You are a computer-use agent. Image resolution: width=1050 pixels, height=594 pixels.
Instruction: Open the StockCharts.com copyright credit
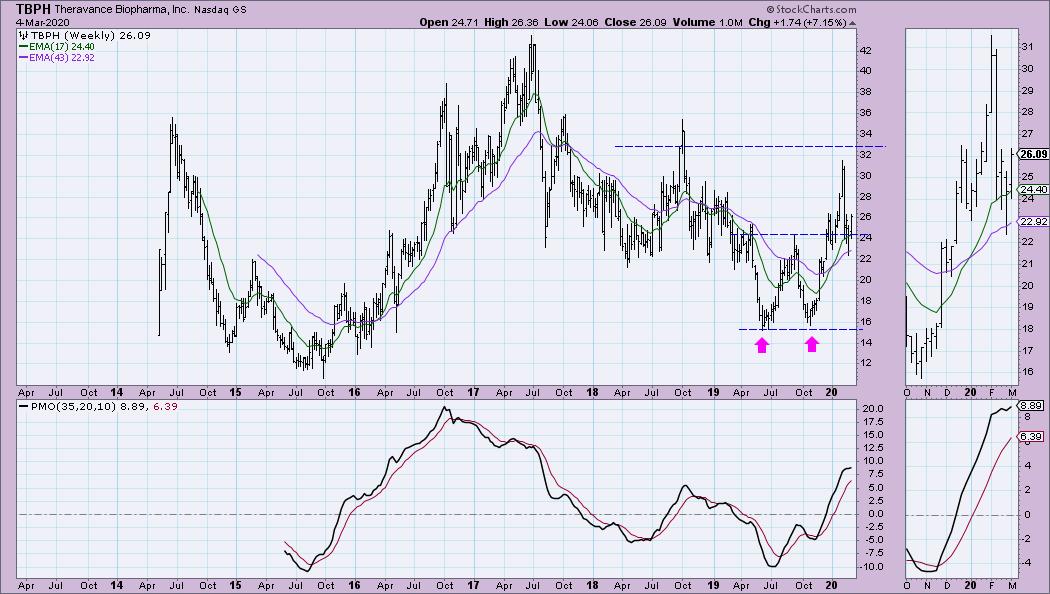[x=811, y=9]
